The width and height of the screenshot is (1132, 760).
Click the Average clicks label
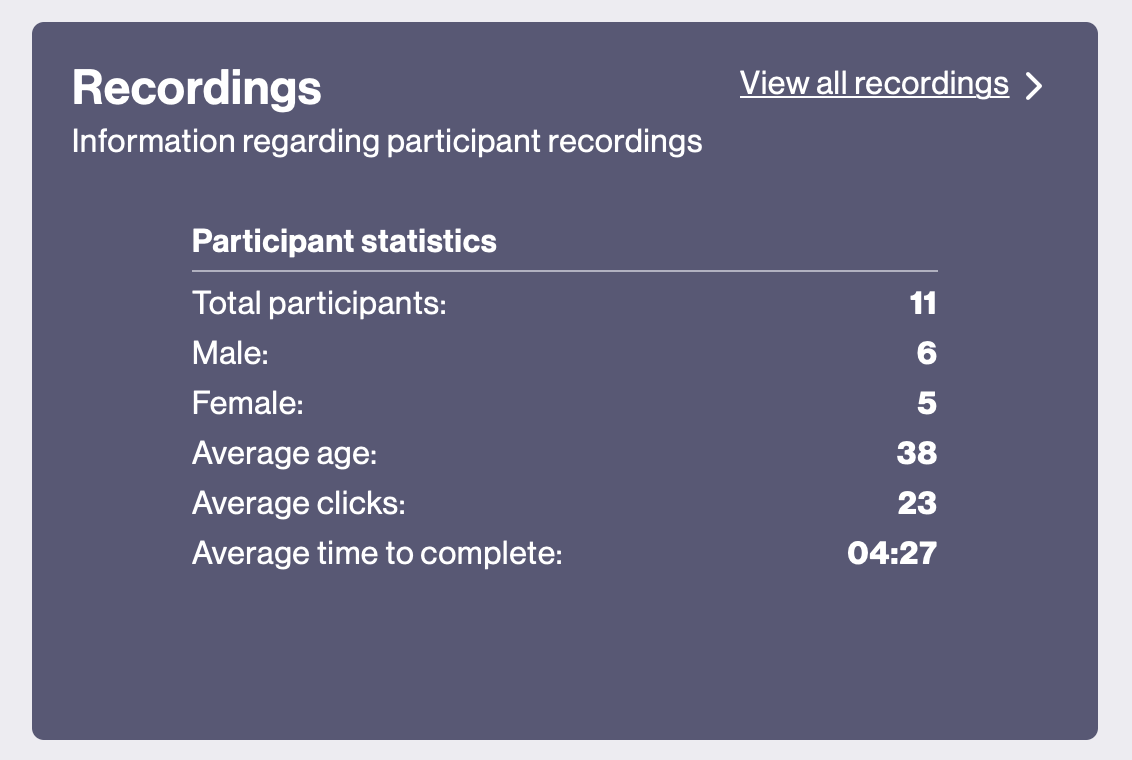coord(299,503)
